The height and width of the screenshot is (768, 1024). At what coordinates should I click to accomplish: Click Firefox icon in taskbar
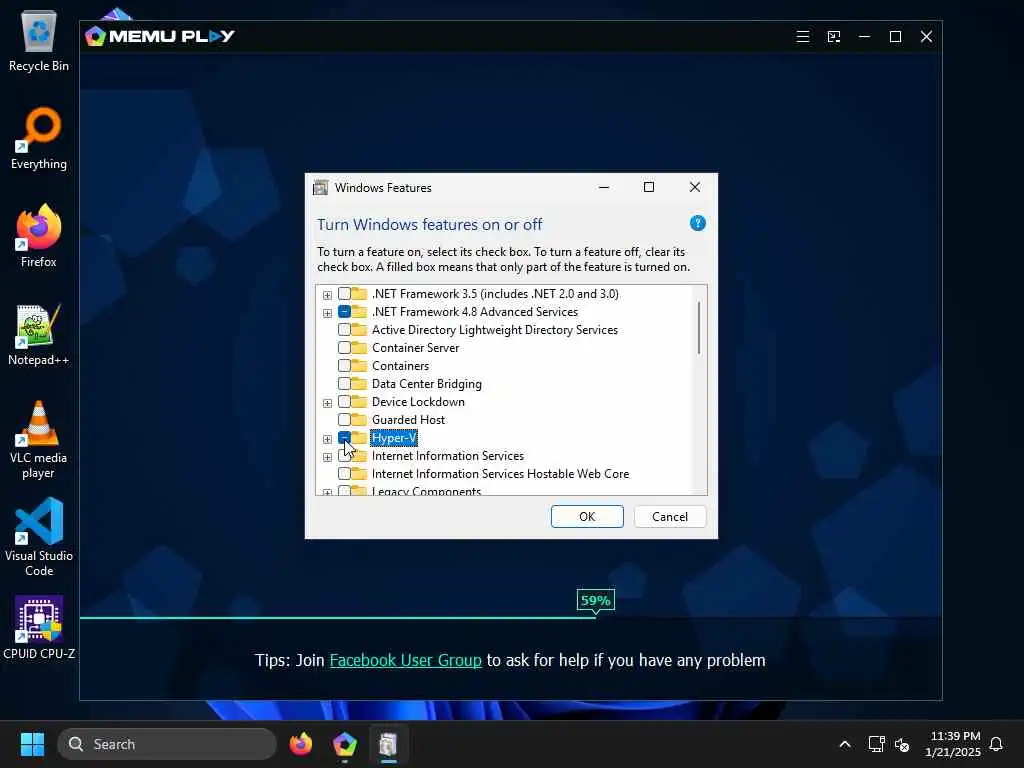pos(300,744)
